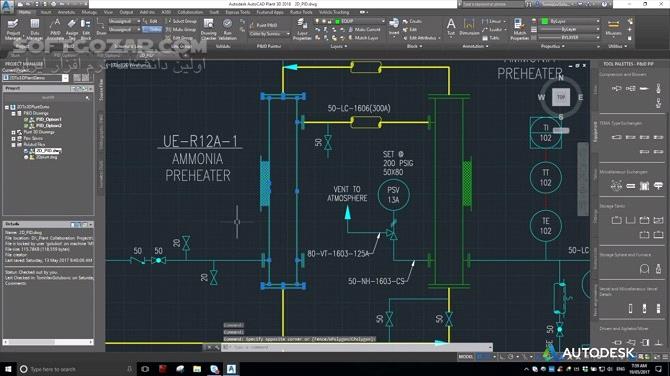Click the Match Layer button

[x=363, y=38]
